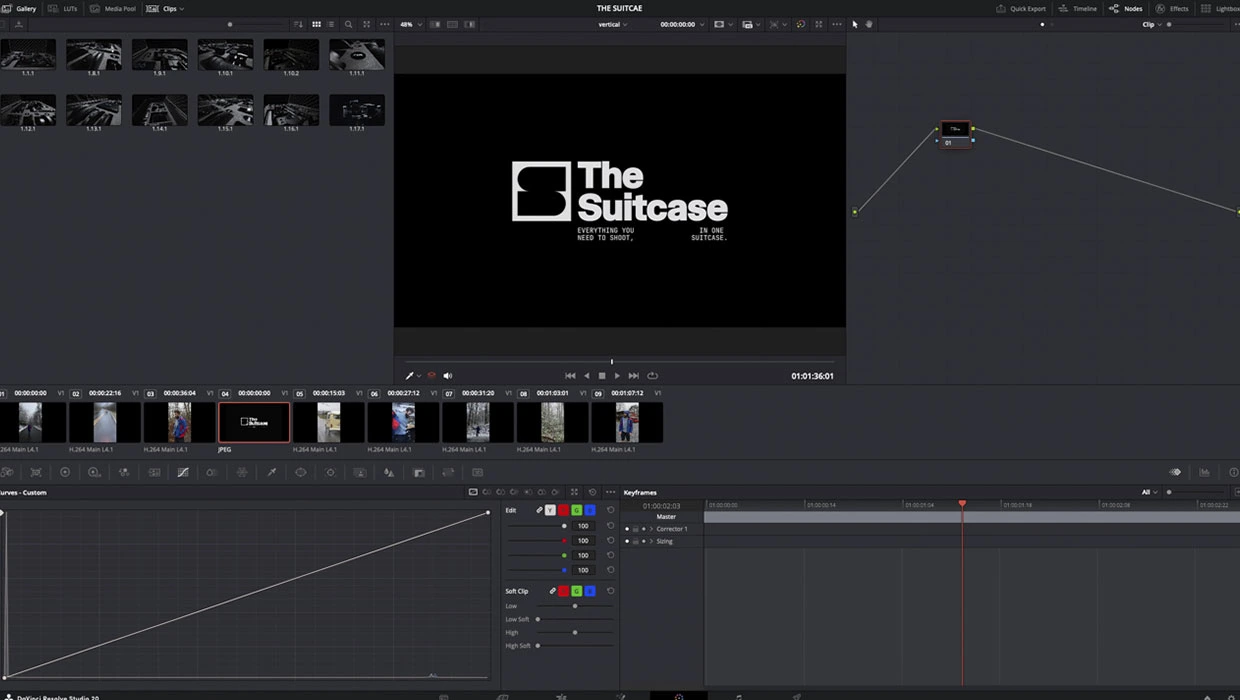
Task: Toggle green channel in Edit row
Action: [576, 510]
